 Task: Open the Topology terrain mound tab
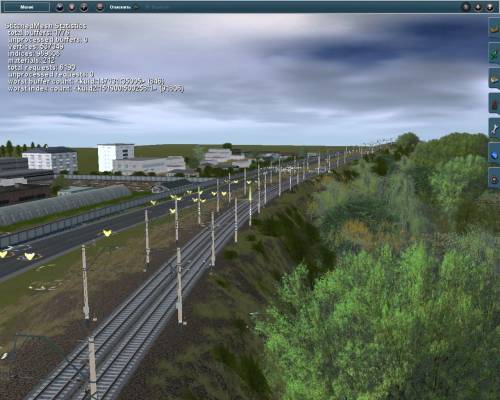click(x=494, y=28)
